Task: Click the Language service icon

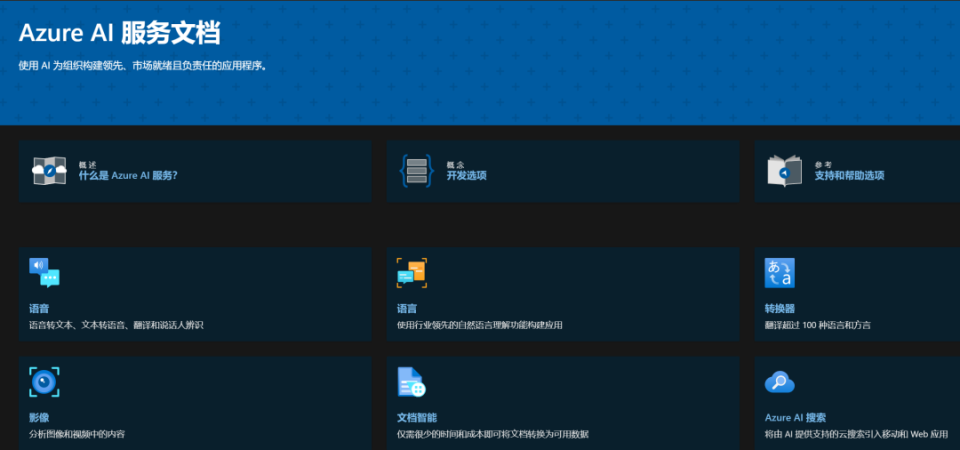Action: 412,273
